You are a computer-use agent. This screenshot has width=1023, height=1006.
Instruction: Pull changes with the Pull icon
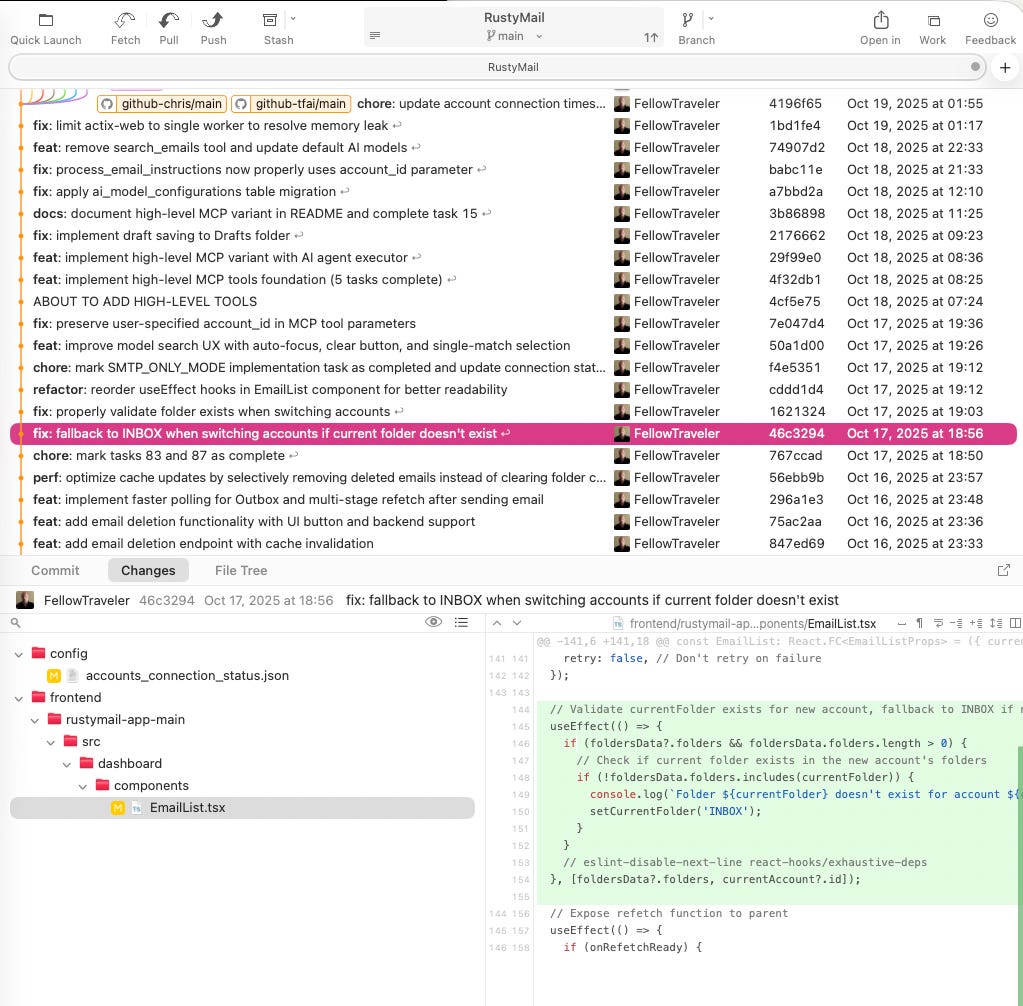click(x=169, y=20)
